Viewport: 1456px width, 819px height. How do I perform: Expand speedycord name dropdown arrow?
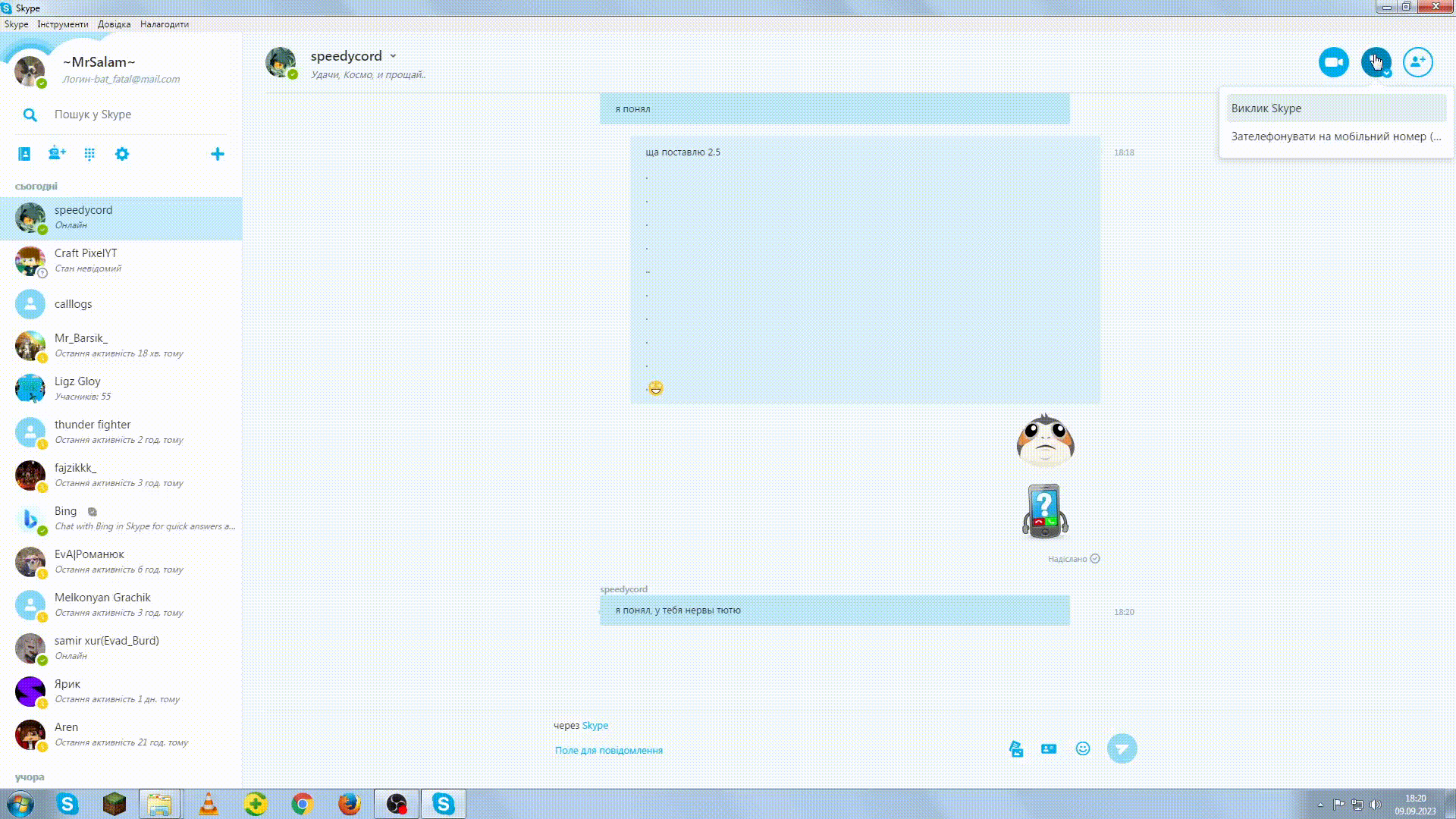click(393, 56)
